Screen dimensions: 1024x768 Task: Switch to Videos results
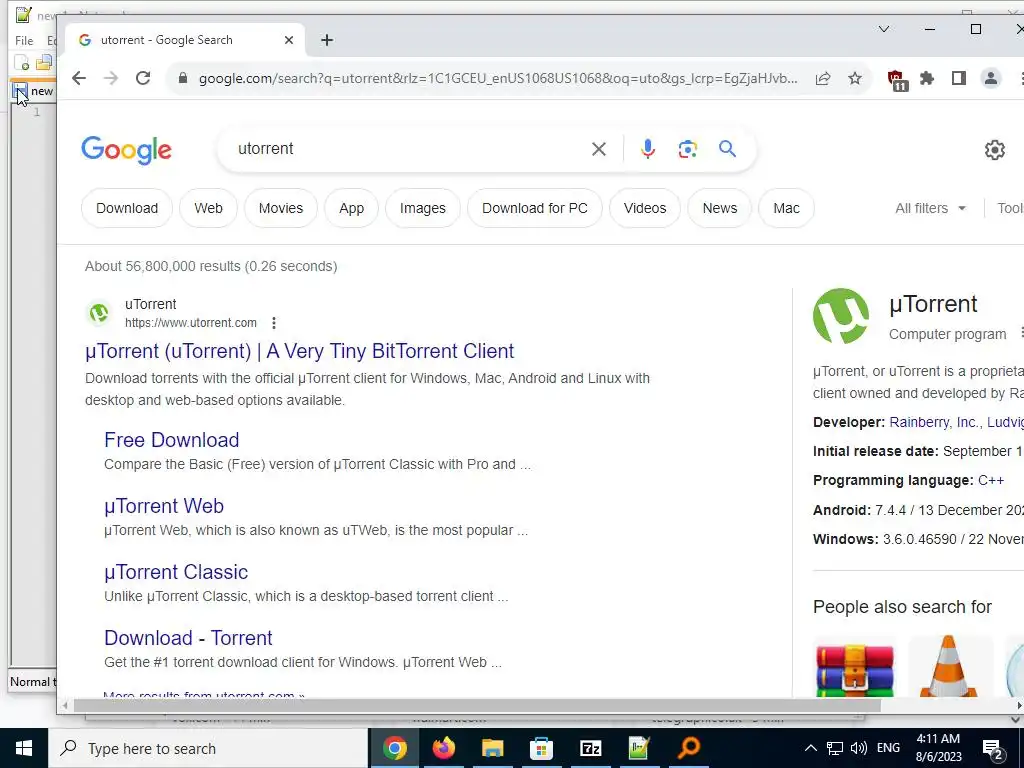click(x=645, y=208)
